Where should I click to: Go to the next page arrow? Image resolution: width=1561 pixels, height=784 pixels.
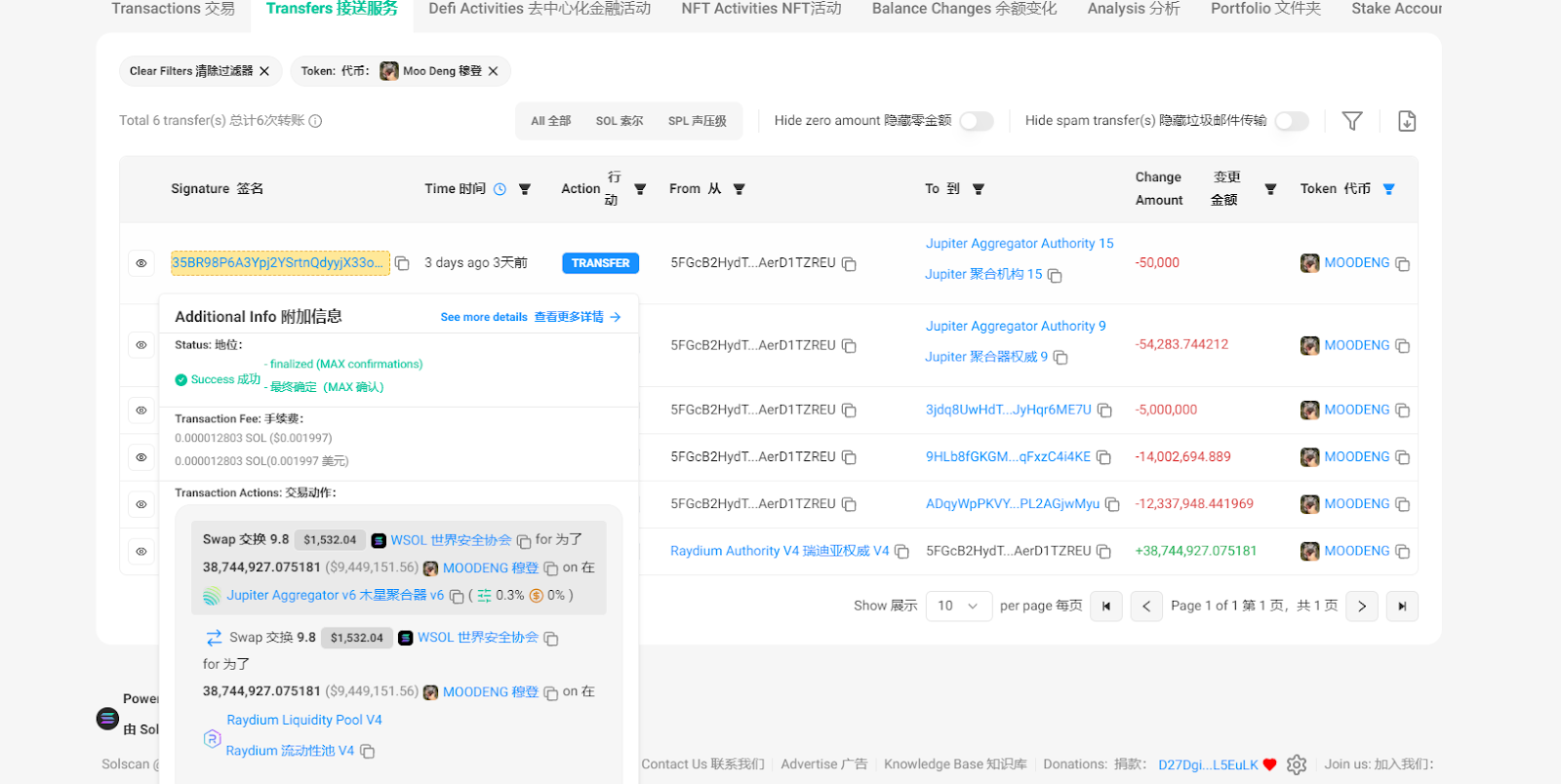pos(1361,607)
